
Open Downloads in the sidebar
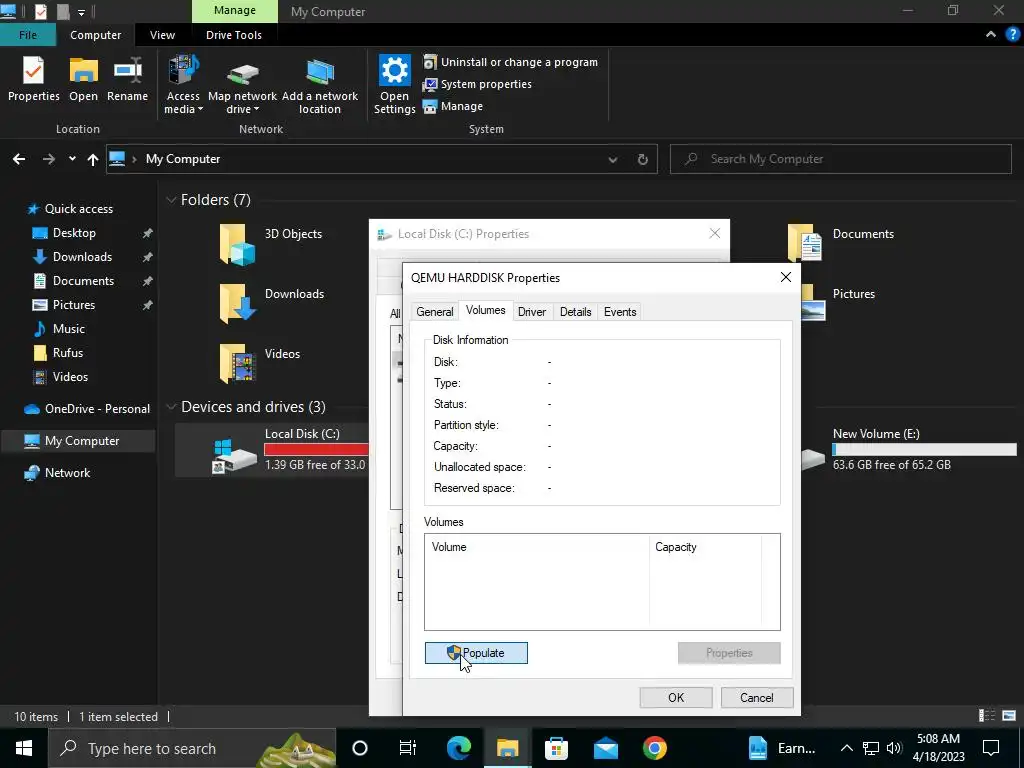click(x=82, y=257)
